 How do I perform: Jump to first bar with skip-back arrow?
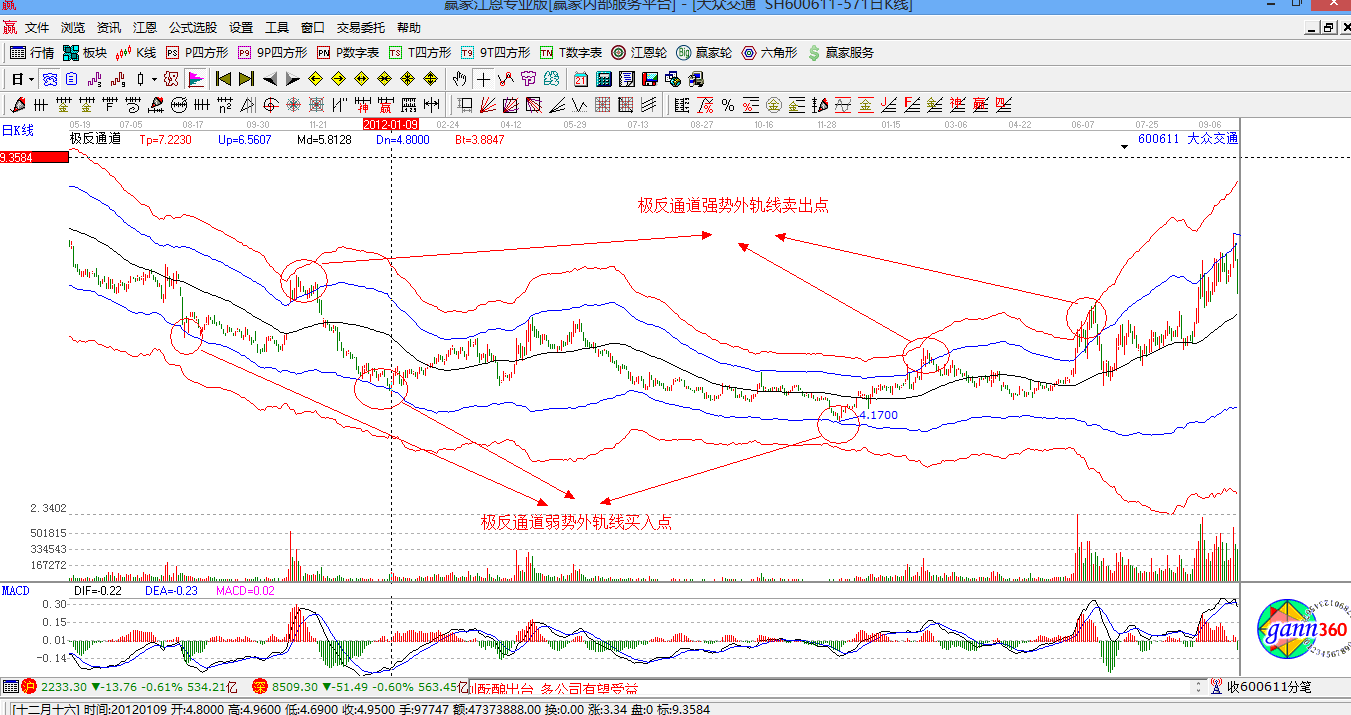coord(223,79)
